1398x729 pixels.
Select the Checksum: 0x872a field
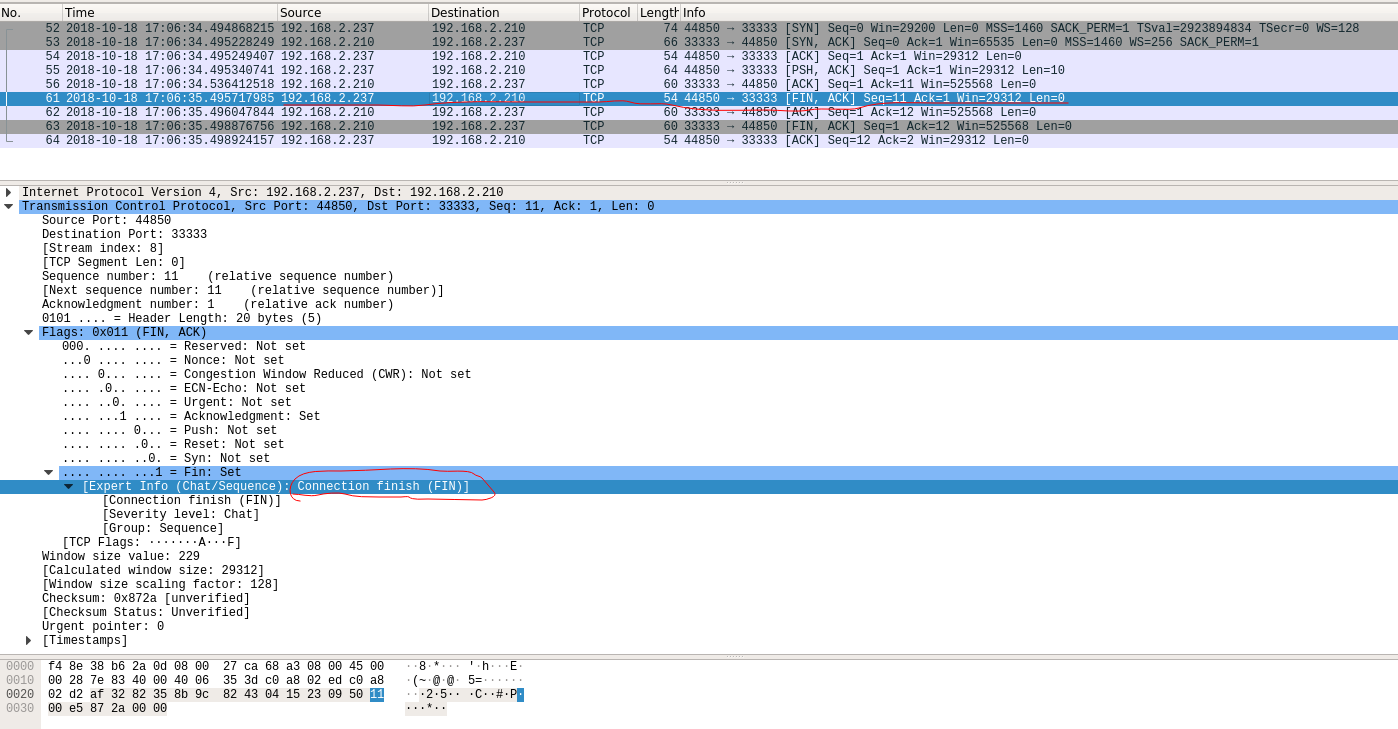point(146,599)
